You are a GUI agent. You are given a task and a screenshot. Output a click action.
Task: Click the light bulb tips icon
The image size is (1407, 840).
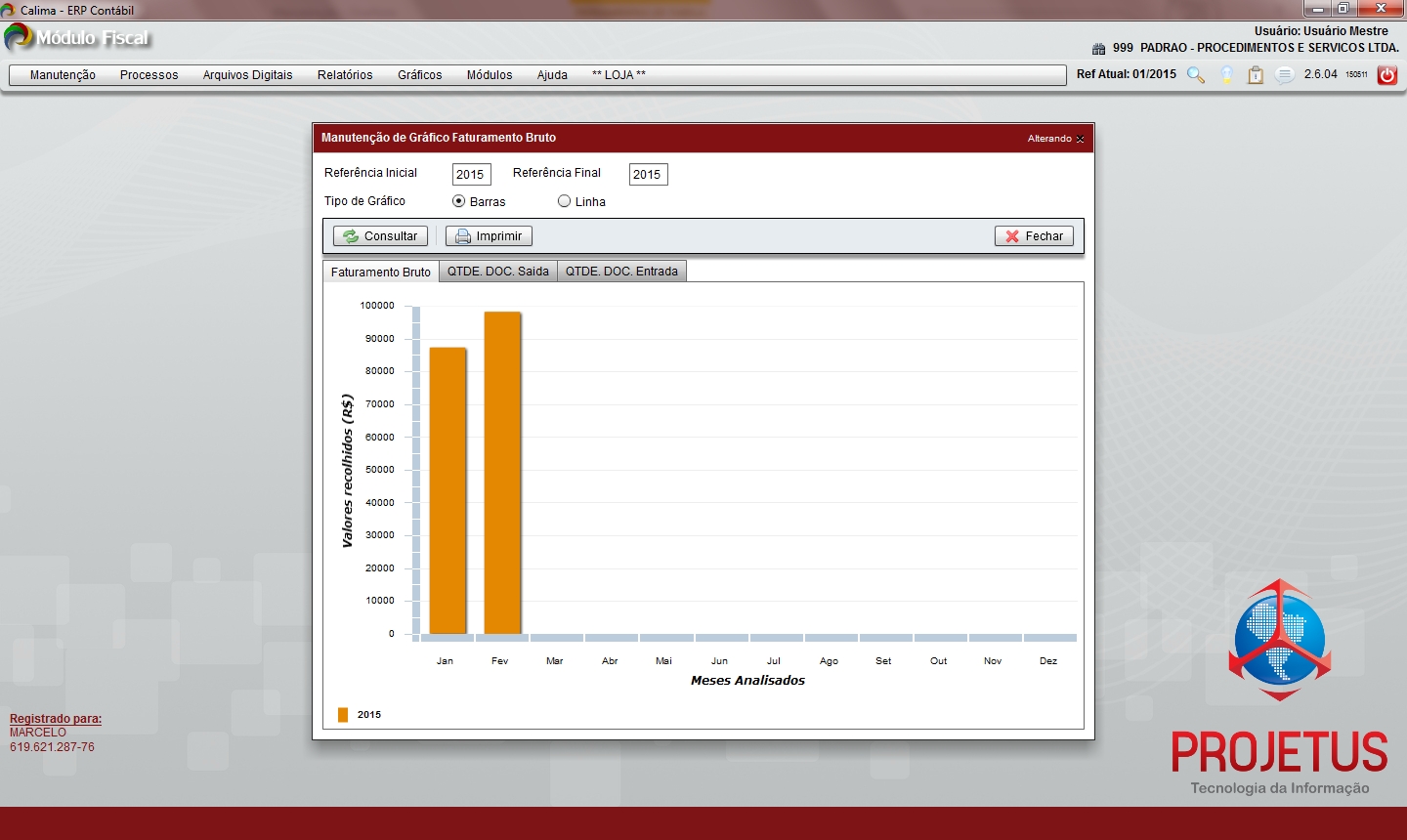point(1226,75)
